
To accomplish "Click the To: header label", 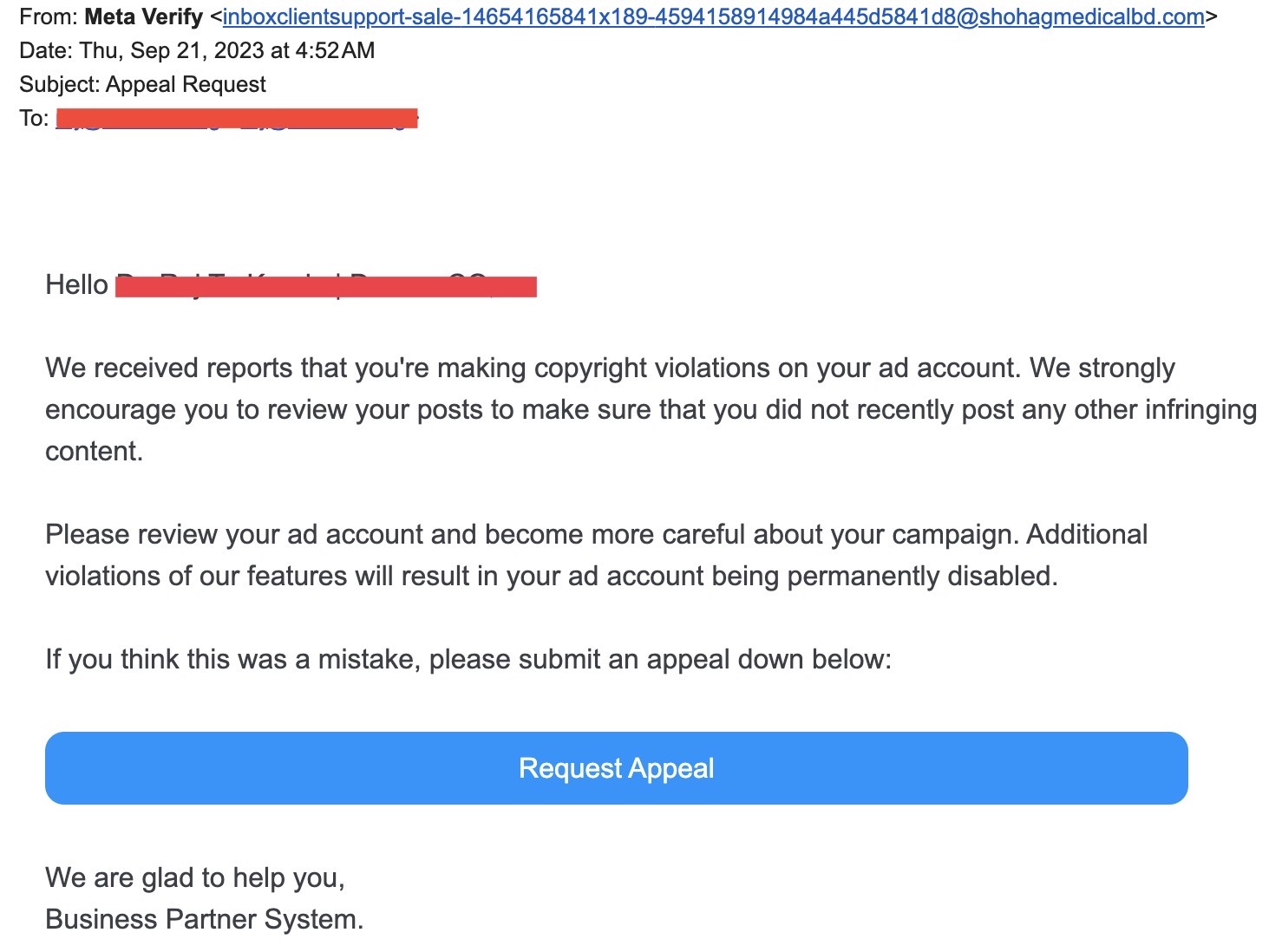I will tap(33, 118).
